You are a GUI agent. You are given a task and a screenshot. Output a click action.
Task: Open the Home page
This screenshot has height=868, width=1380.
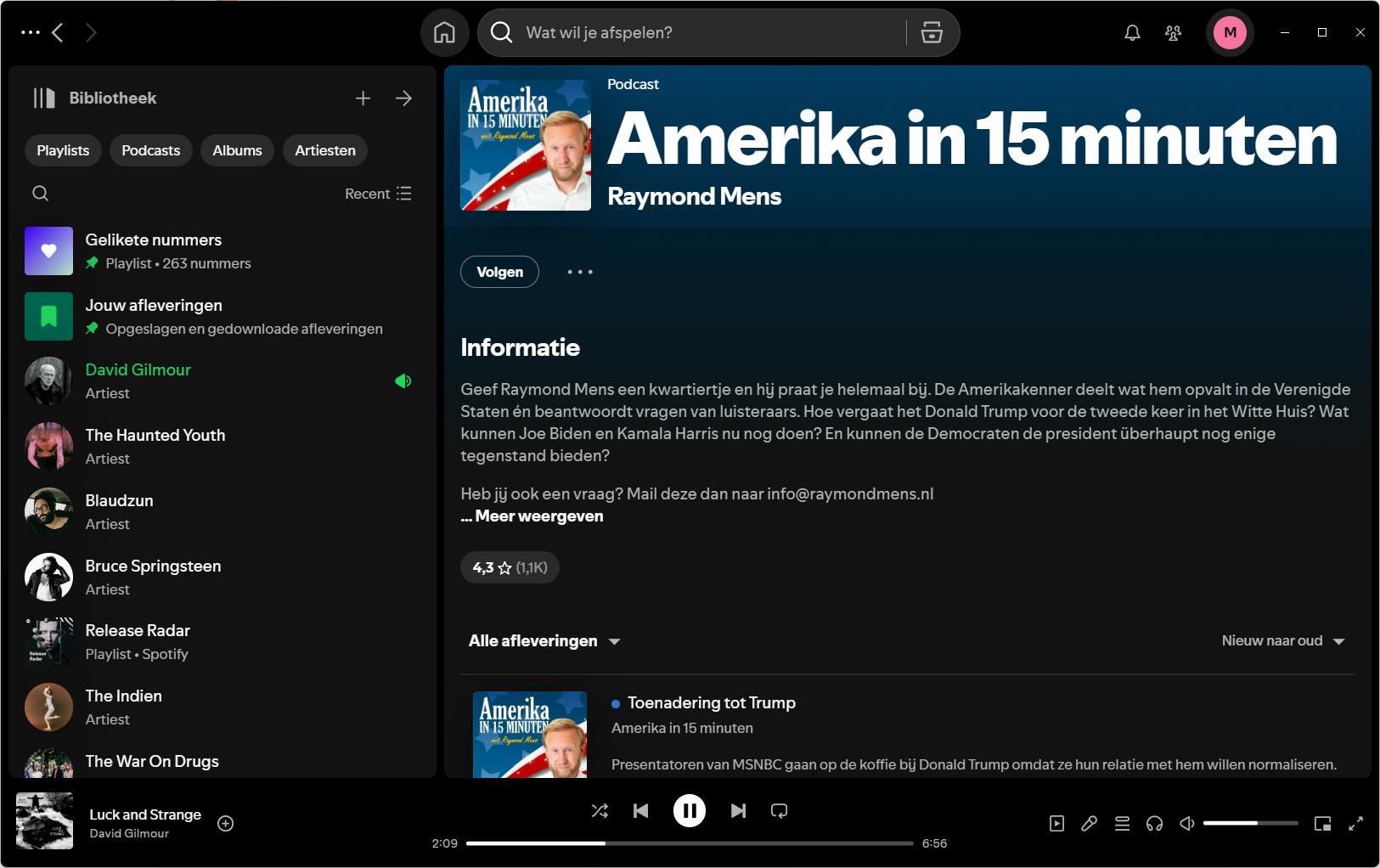[444, 32]
